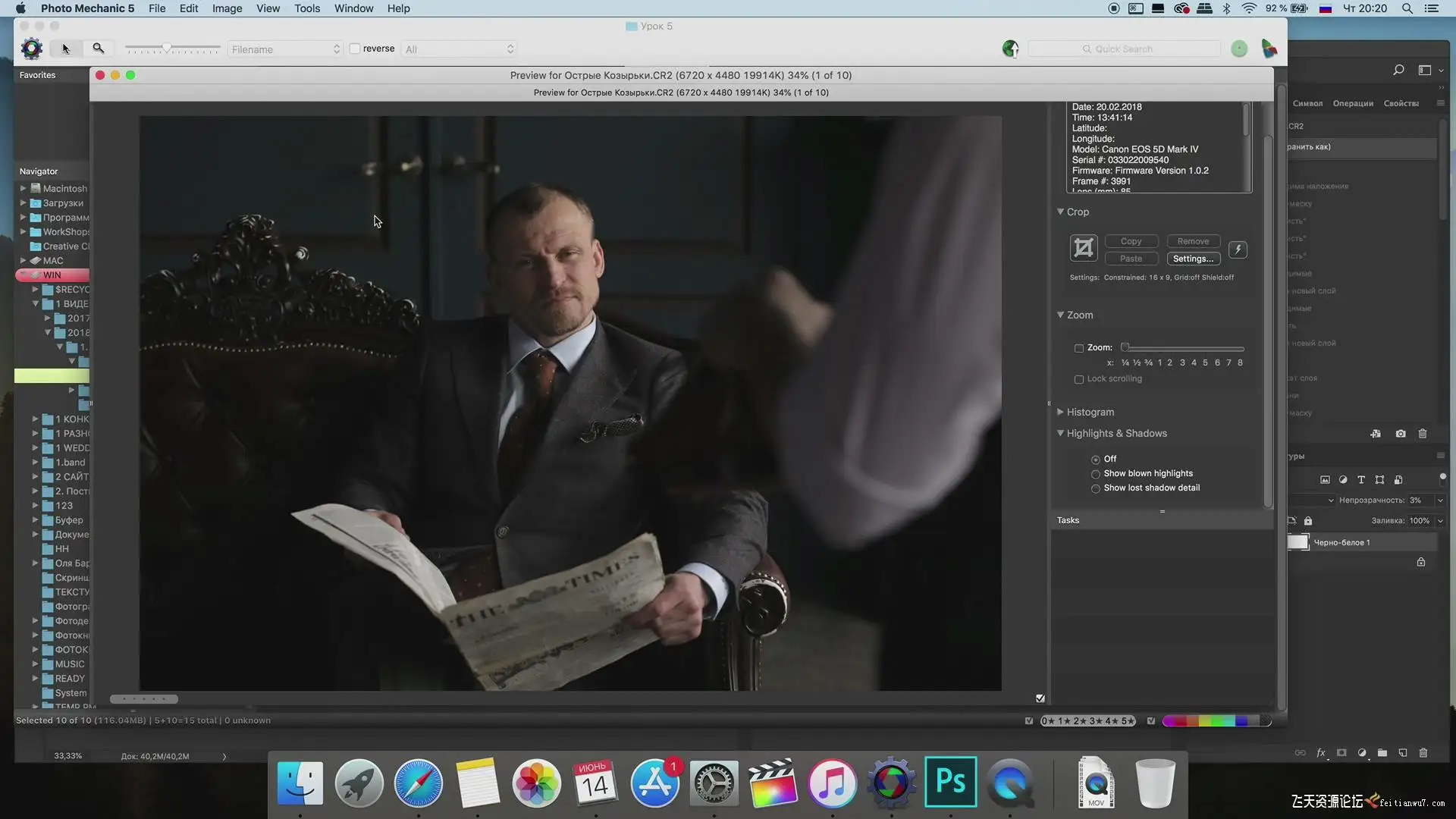This screenshot has width=1456, height=819.
Task: Click the lightning bolt apply-crop icon
Action: [x=1238, y=249]
